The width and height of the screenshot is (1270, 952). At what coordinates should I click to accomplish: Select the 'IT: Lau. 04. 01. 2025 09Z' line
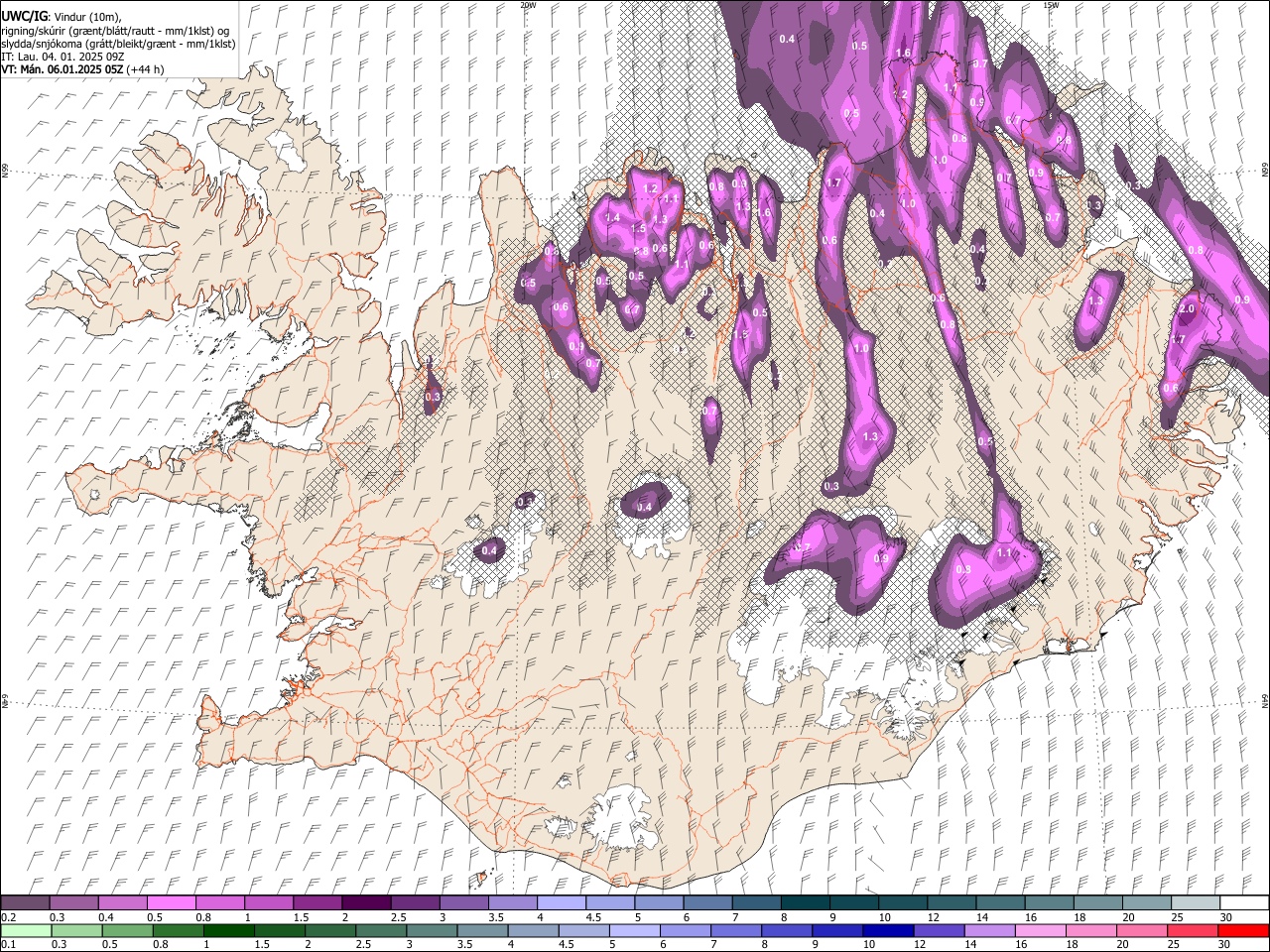click(x=63, y=57)
